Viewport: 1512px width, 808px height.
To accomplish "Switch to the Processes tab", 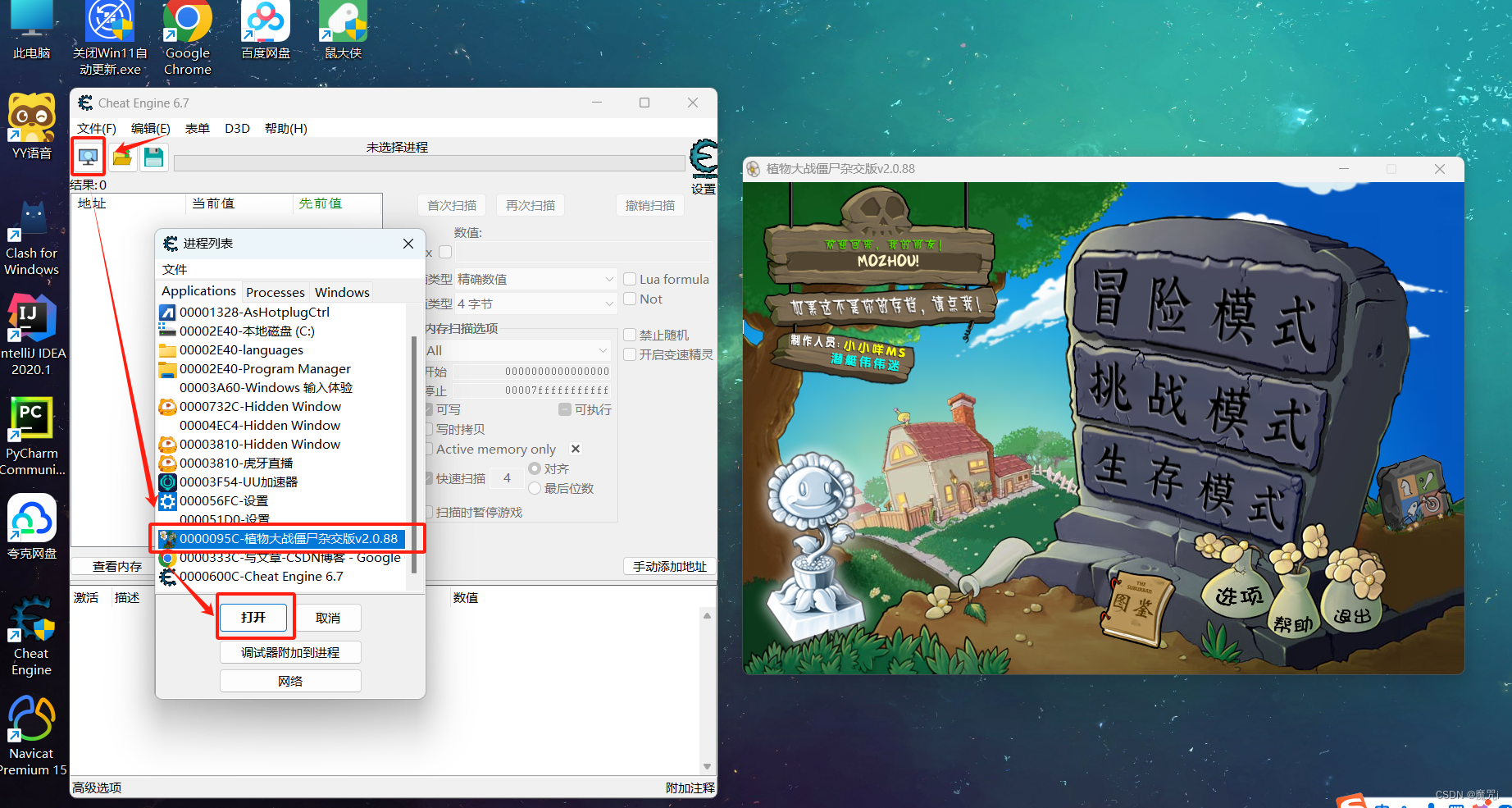I will coord(275,292).
